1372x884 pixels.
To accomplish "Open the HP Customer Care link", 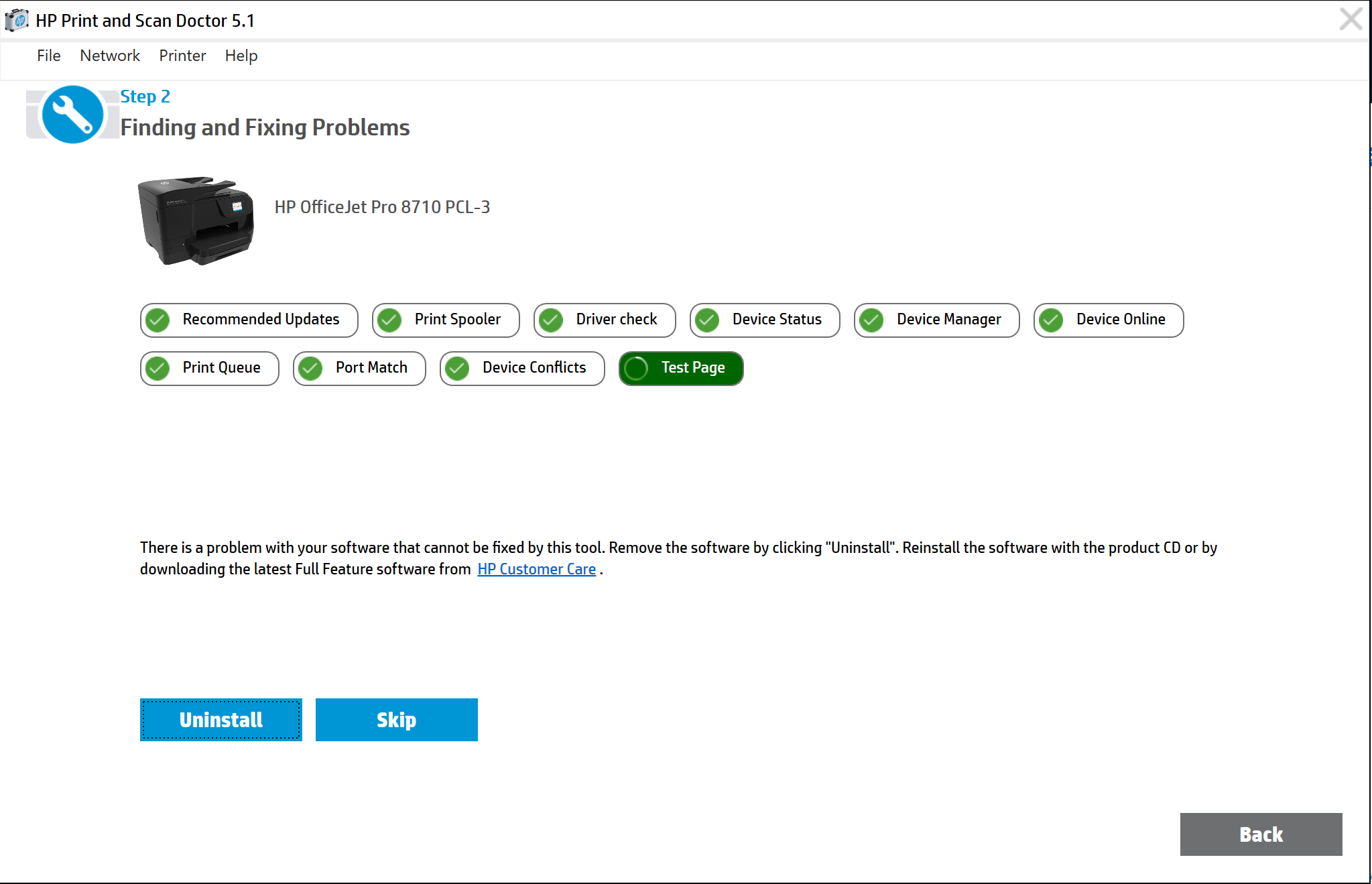I will 536,569.
